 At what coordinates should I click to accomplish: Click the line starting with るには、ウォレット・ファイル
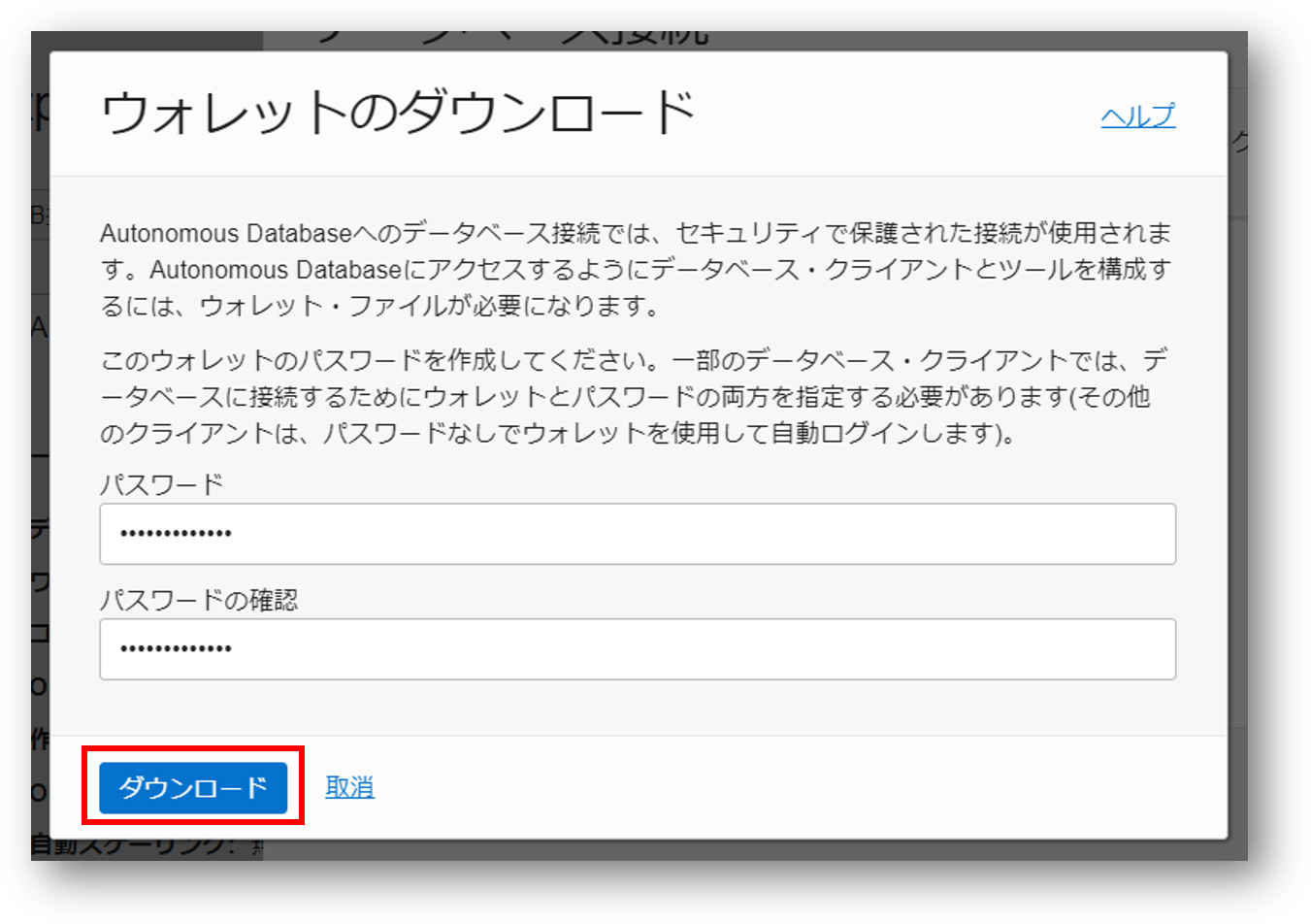(x=380, y=306)
